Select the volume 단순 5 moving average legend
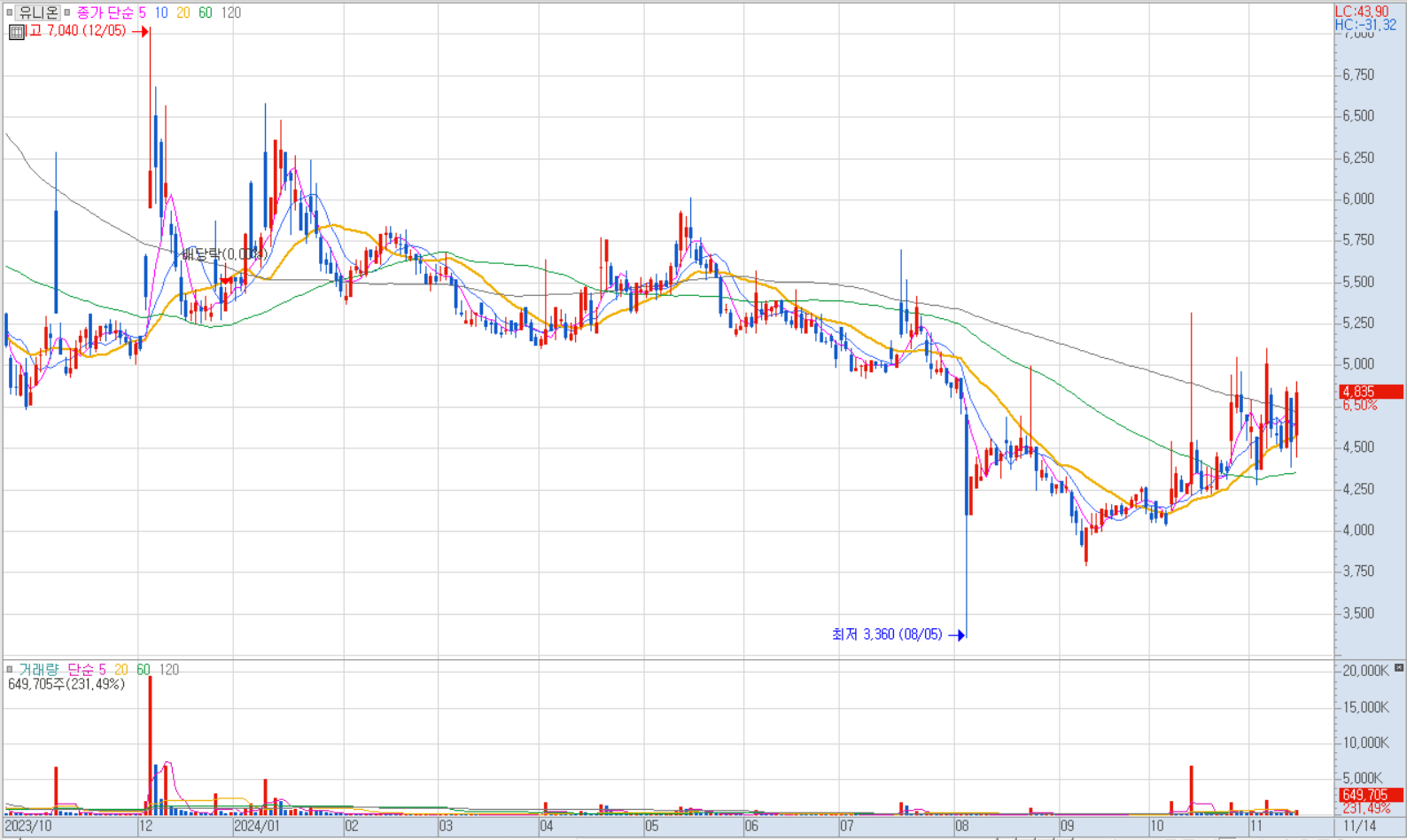 click(x=87, y=669)
